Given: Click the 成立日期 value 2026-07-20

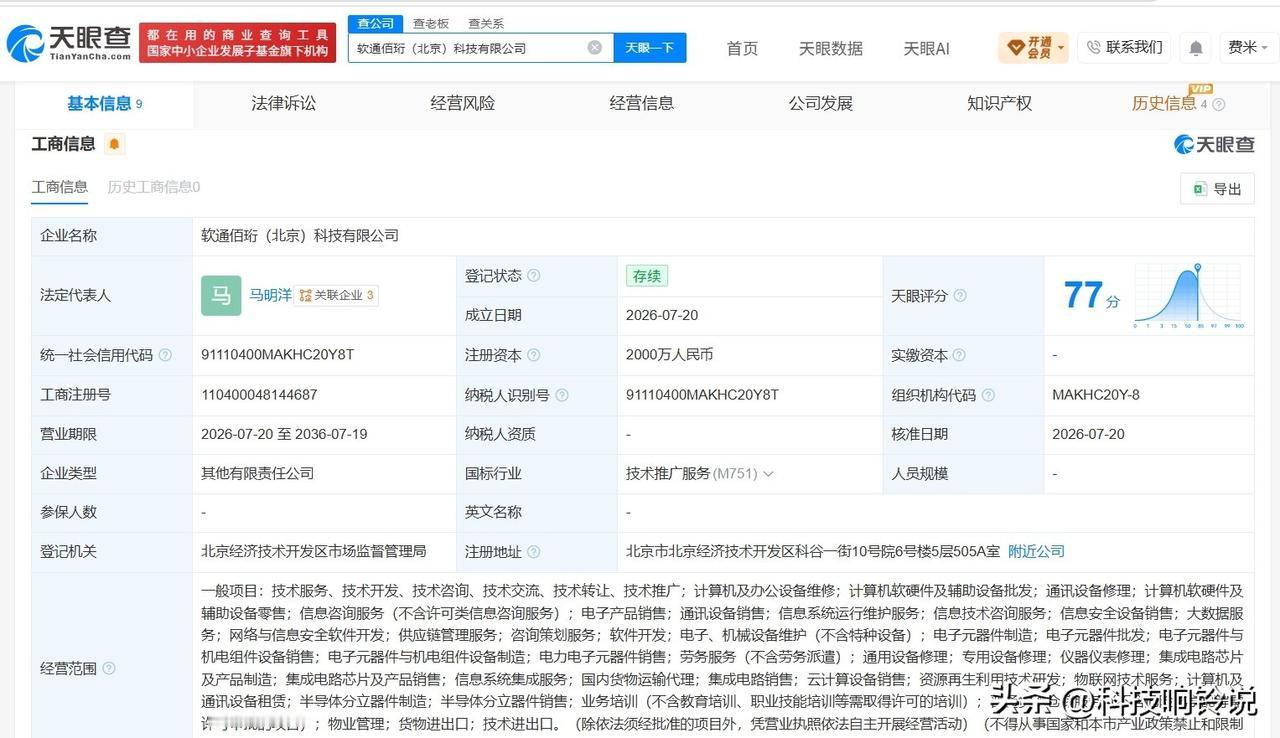Looking at the screenshot, I should (x=662, y=315).
